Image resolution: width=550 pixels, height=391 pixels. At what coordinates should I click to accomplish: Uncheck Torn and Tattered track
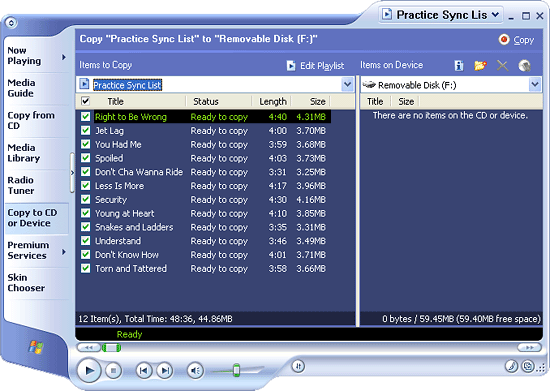tap(85, 268)
